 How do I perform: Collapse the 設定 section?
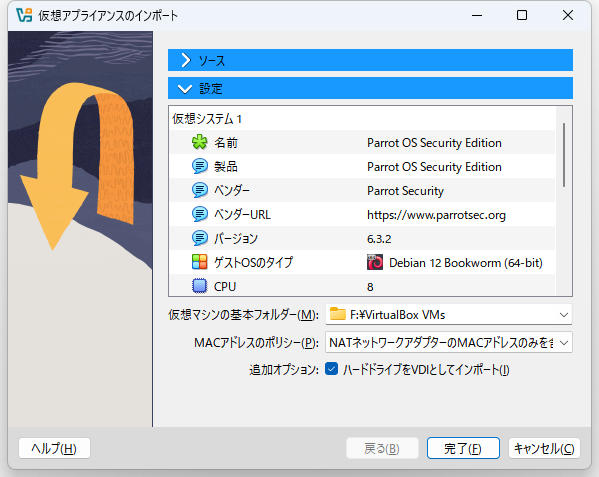point(370,88)
